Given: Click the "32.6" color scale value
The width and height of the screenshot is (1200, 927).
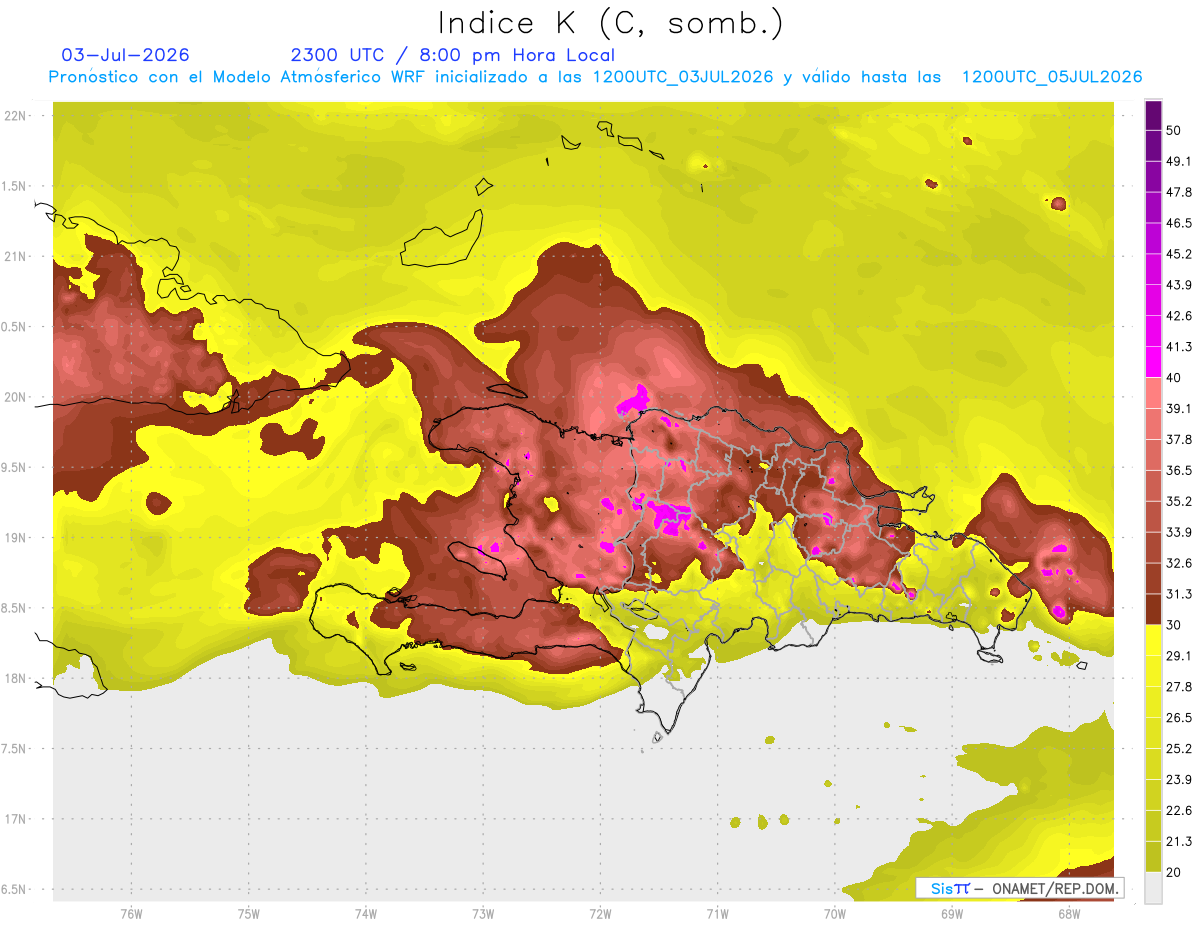Looking at the screenshot, I should pyautogui.click(x=1179, y=563).
